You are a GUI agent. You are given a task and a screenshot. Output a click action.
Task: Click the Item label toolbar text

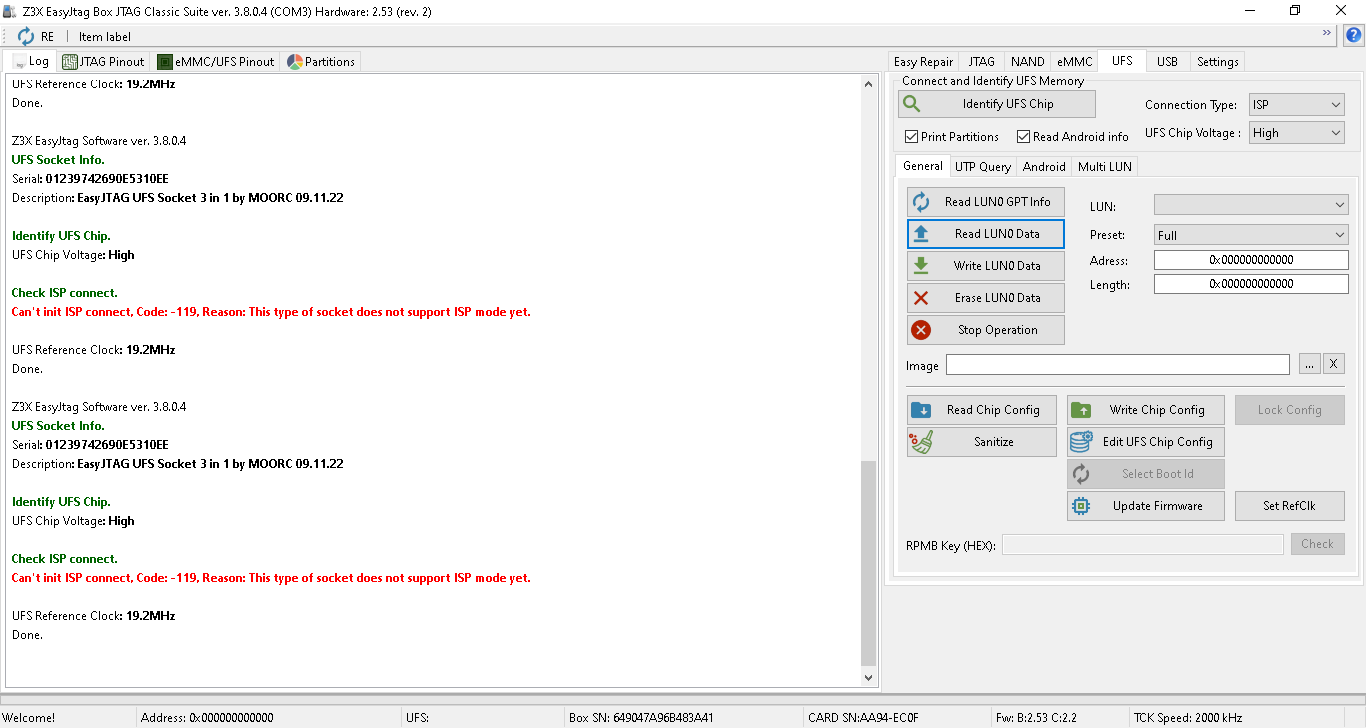[105, 36]
